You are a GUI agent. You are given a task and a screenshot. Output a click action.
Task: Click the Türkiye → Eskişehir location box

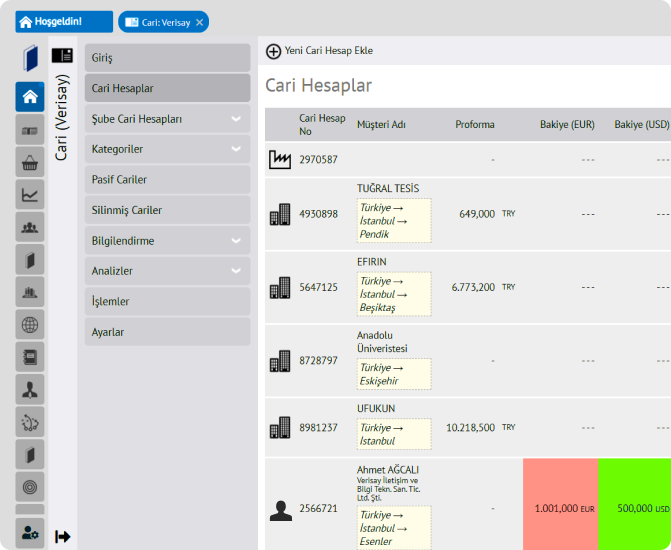click(x=394, y=374)
